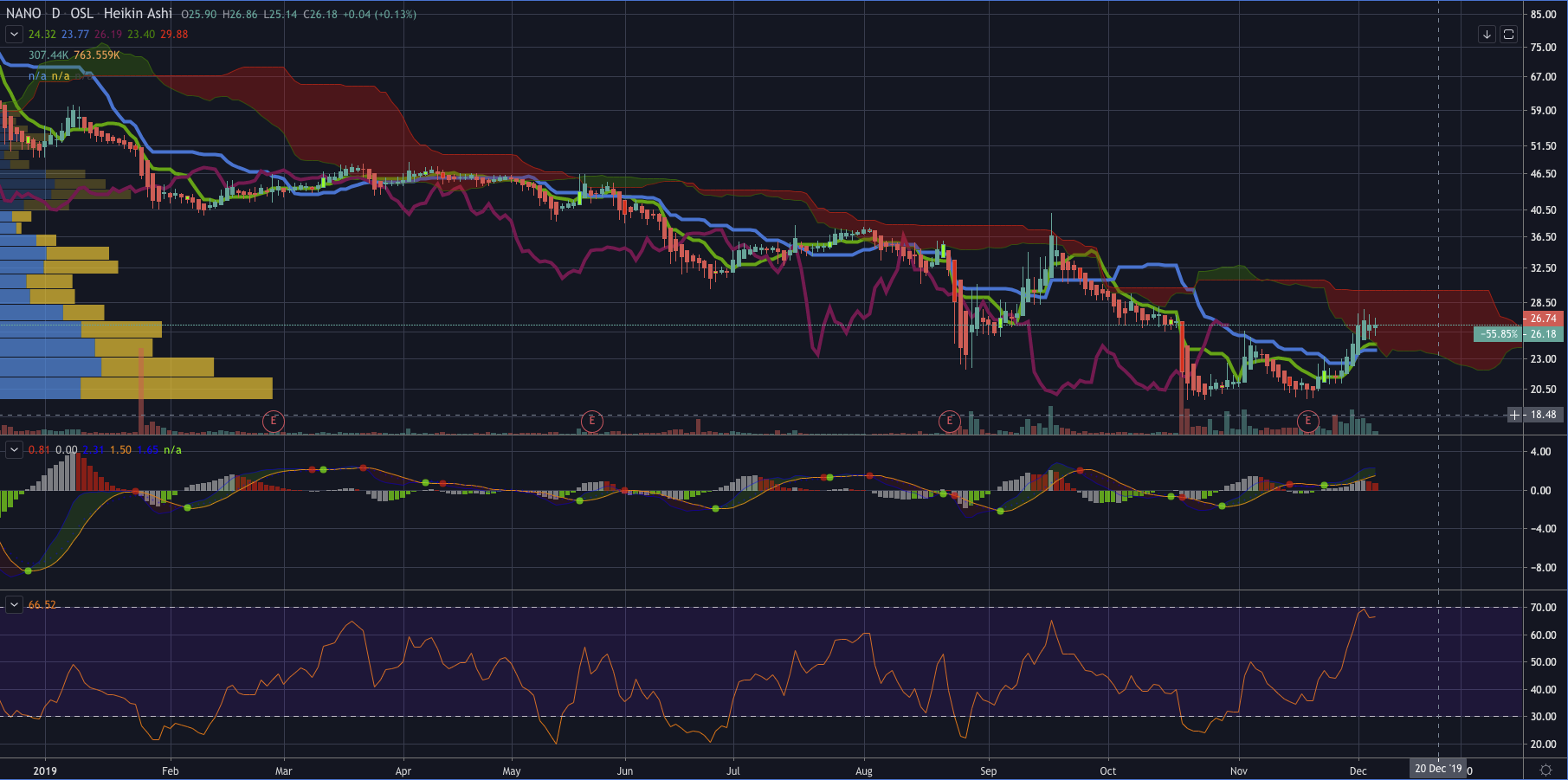
Task: Click the high price H26.86
Action: tap(240, 15)
